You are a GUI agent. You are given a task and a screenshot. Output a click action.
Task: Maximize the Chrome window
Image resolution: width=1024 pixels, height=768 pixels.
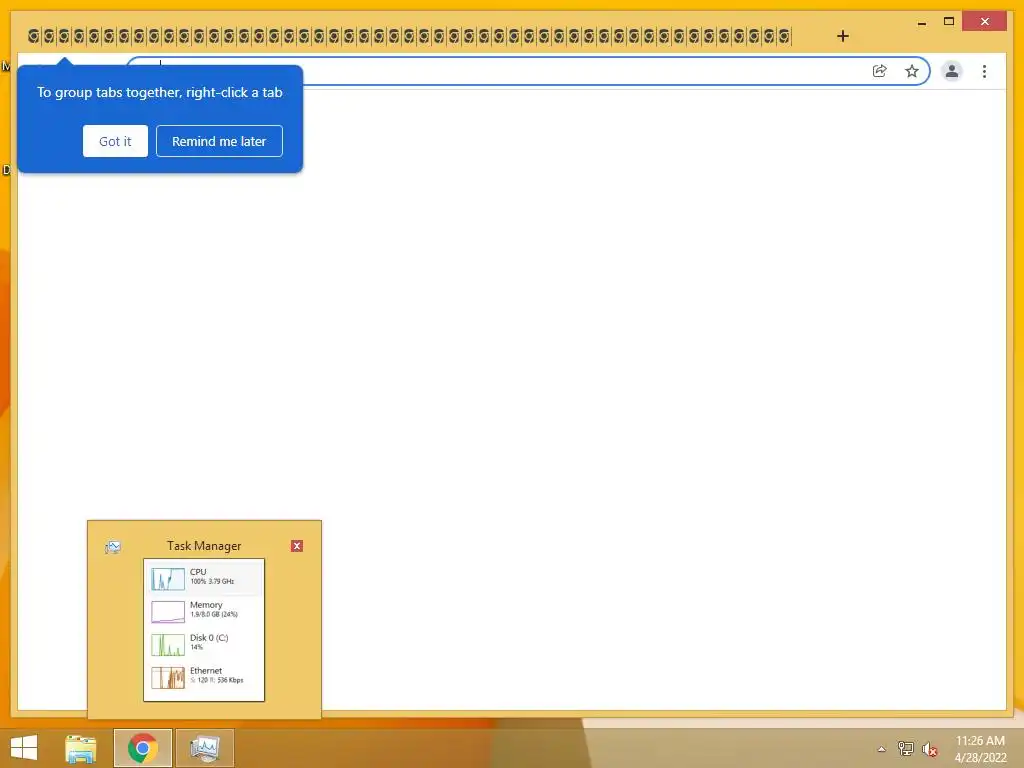(949, 22)
